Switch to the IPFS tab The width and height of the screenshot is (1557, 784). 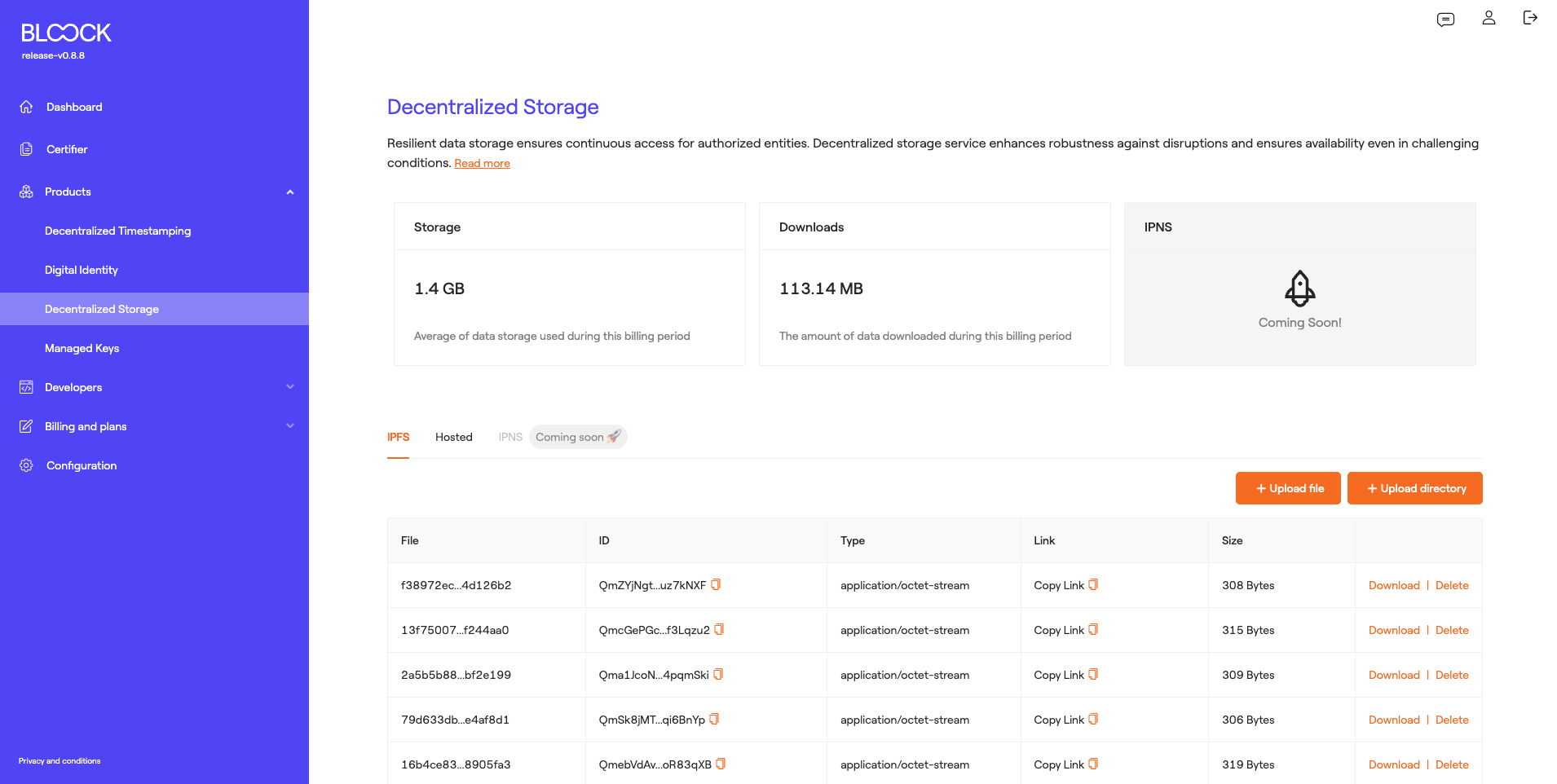[398, 437]
